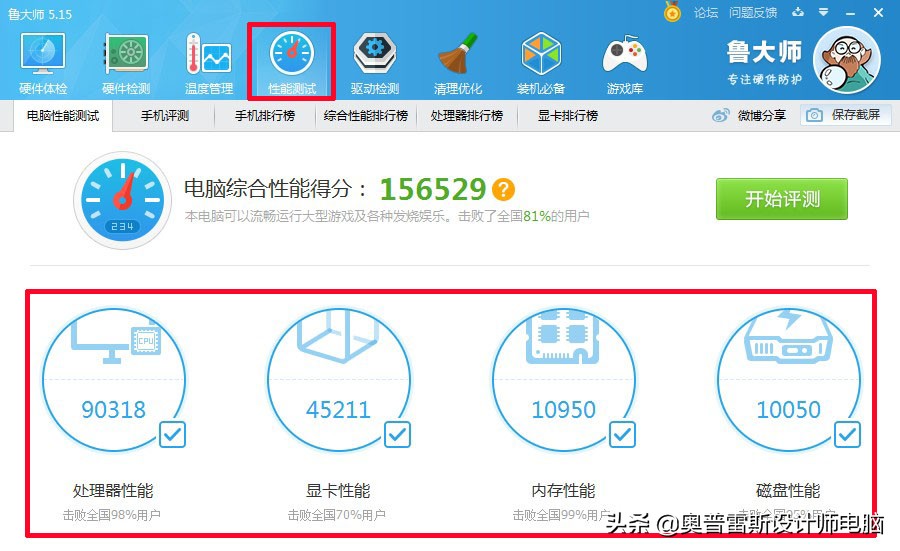The image size is (900, 551).
Task: Open the 论坛 forum link
Action: coord(705,13)
